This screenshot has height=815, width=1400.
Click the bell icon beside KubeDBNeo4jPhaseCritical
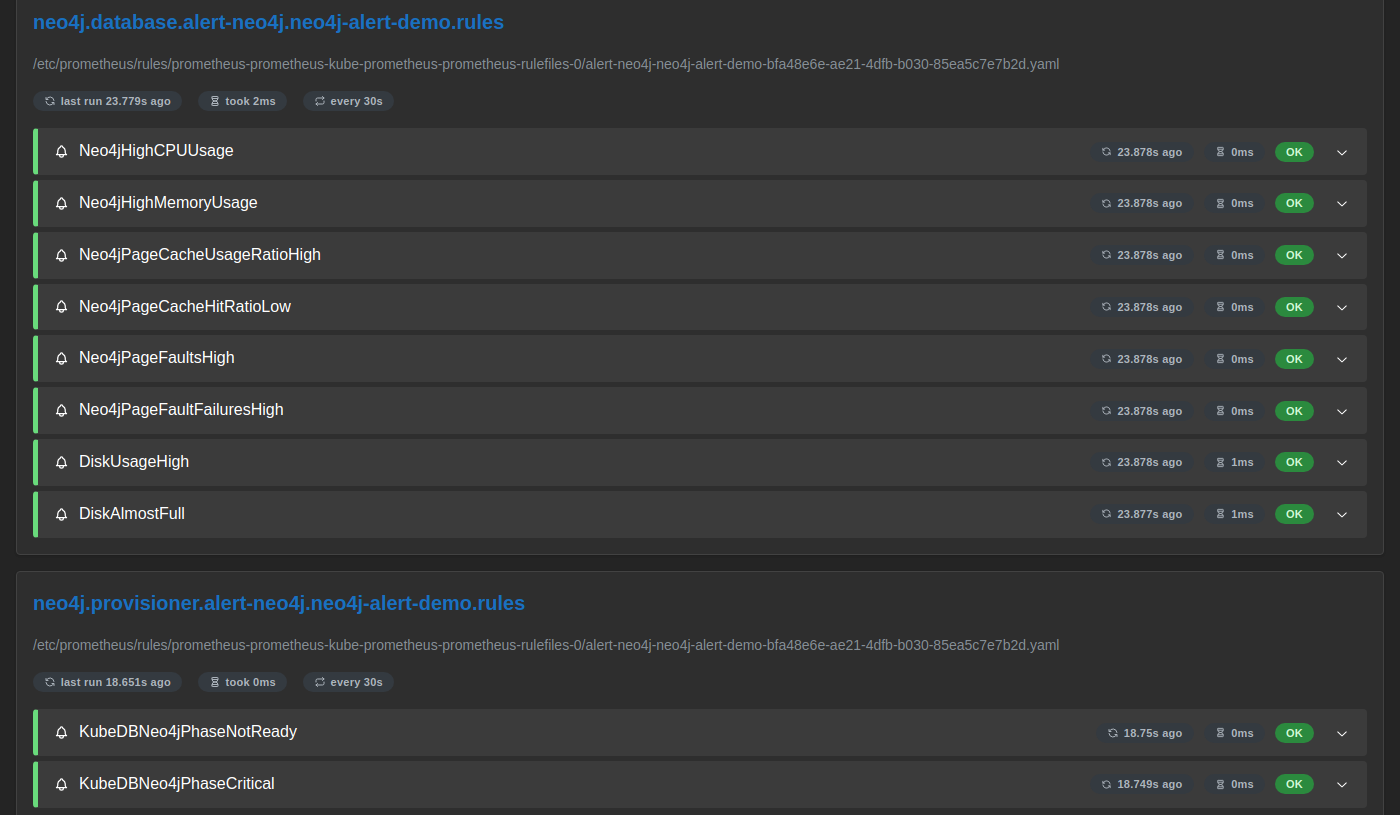(x=62, y=785)
